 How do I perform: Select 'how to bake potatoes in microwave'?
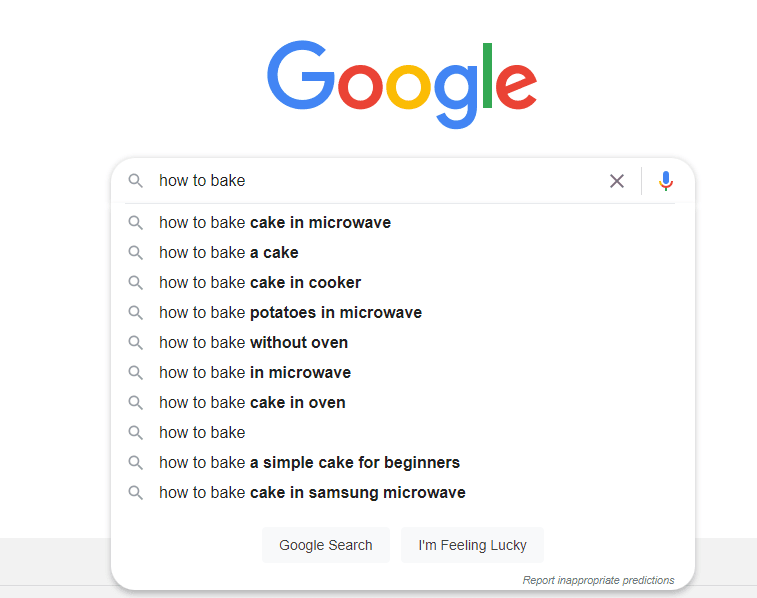pos(403,312)
